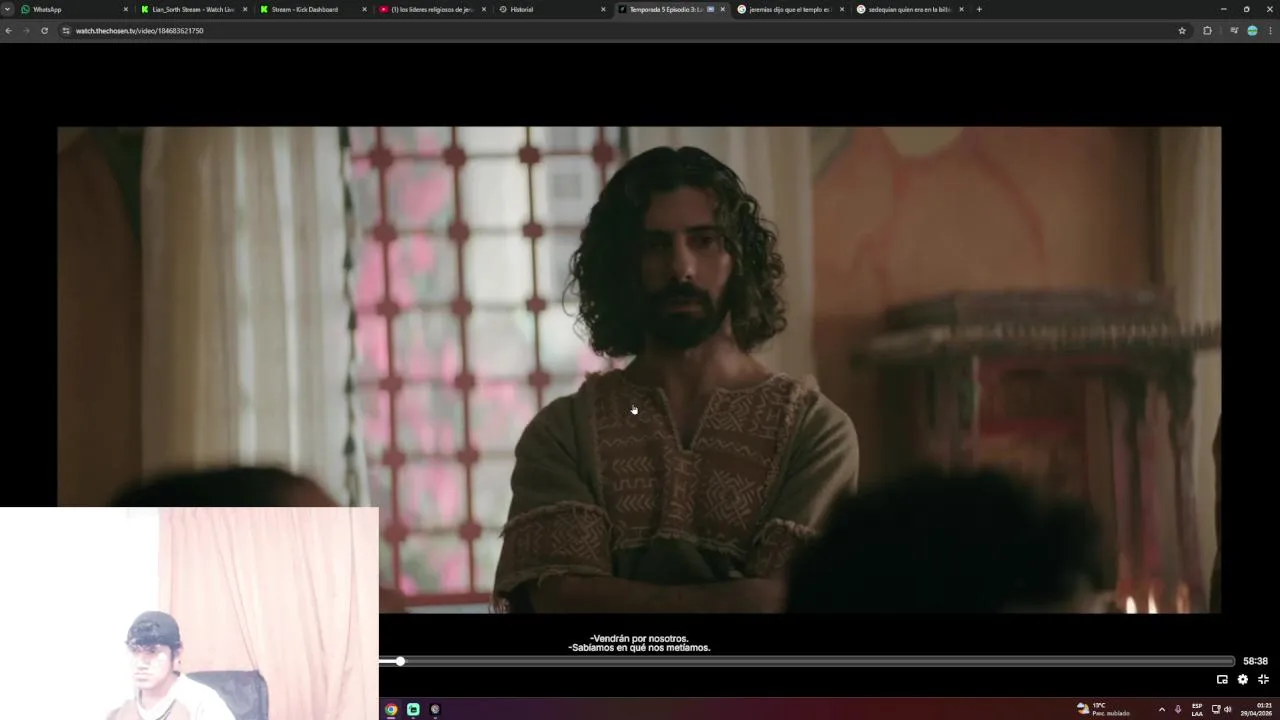Reload the current page
Image resolution: width=1280 pixels, height=720 pixels.
click(44, 31)
